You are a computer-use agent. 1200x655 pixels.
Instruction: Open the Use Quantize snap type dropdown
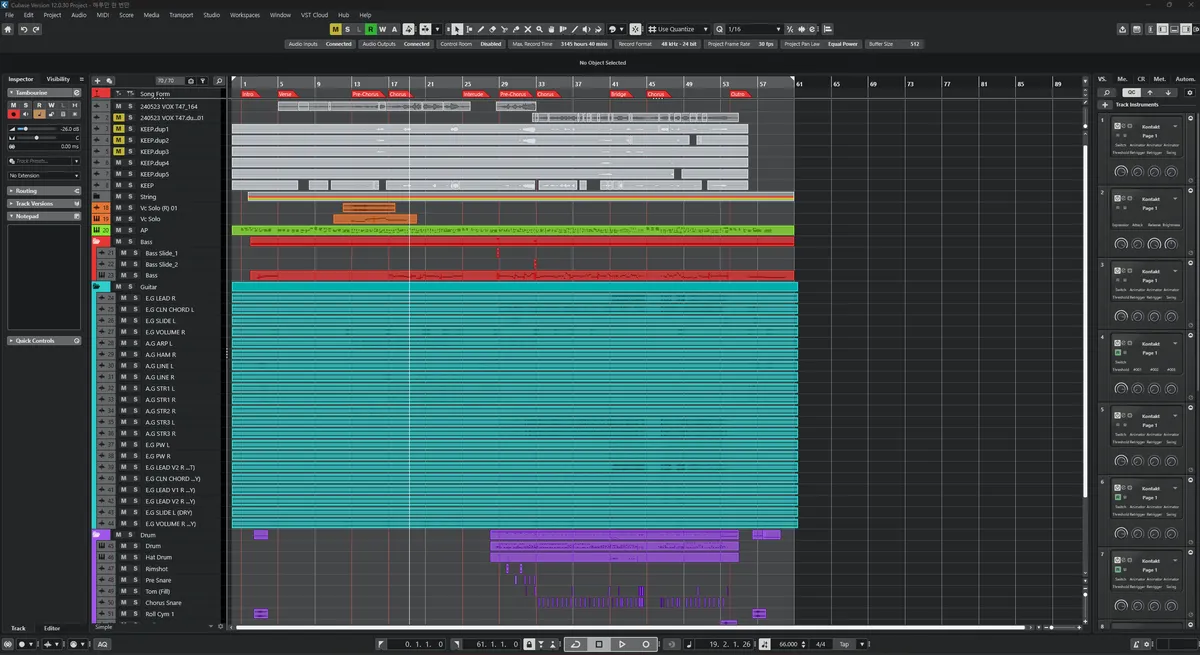tap(677, 29)
